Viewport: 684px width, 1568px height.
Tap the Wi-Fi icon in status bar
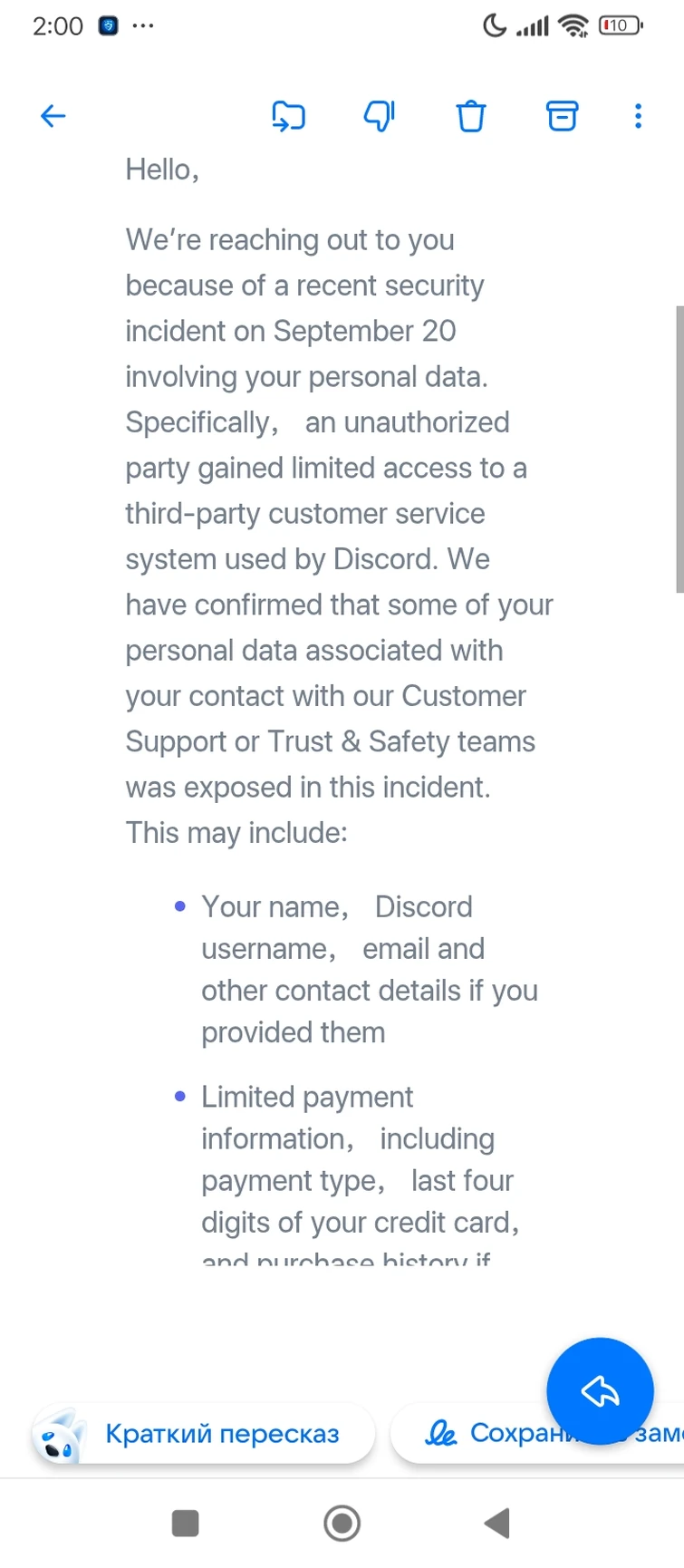tap(573, 25)
